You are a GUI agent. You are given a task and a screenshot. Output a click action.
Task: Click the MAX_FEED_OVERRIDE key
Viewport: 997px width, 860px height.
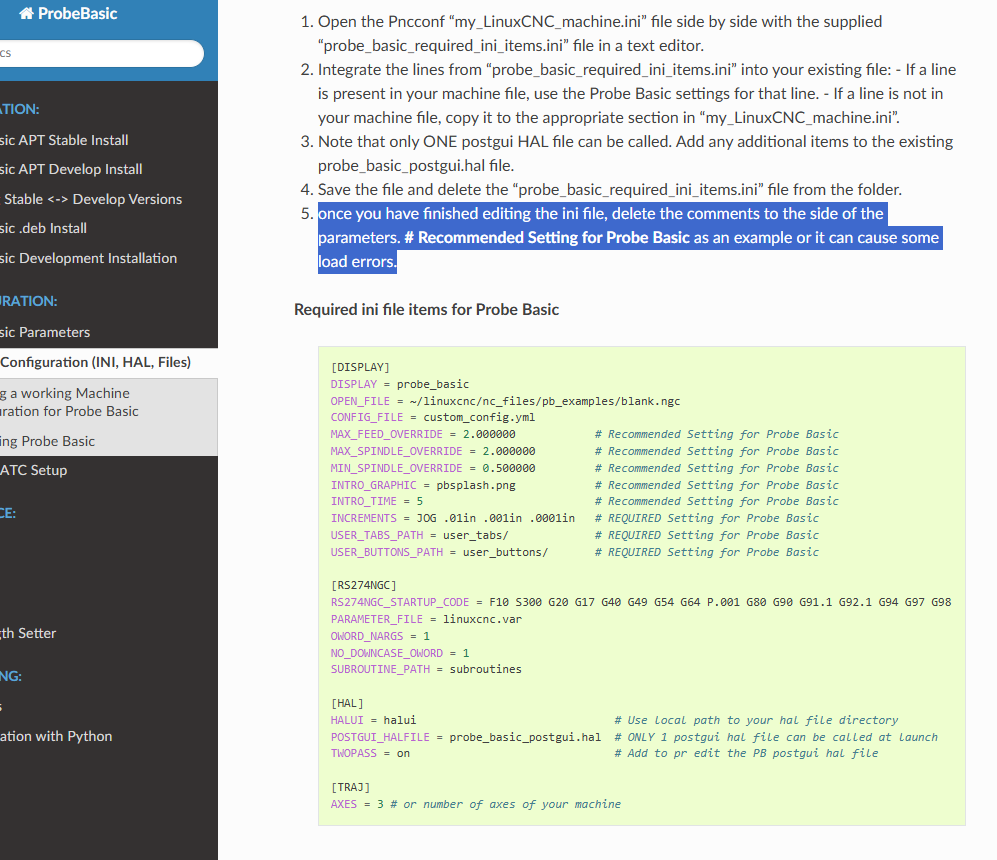(386, 434)
